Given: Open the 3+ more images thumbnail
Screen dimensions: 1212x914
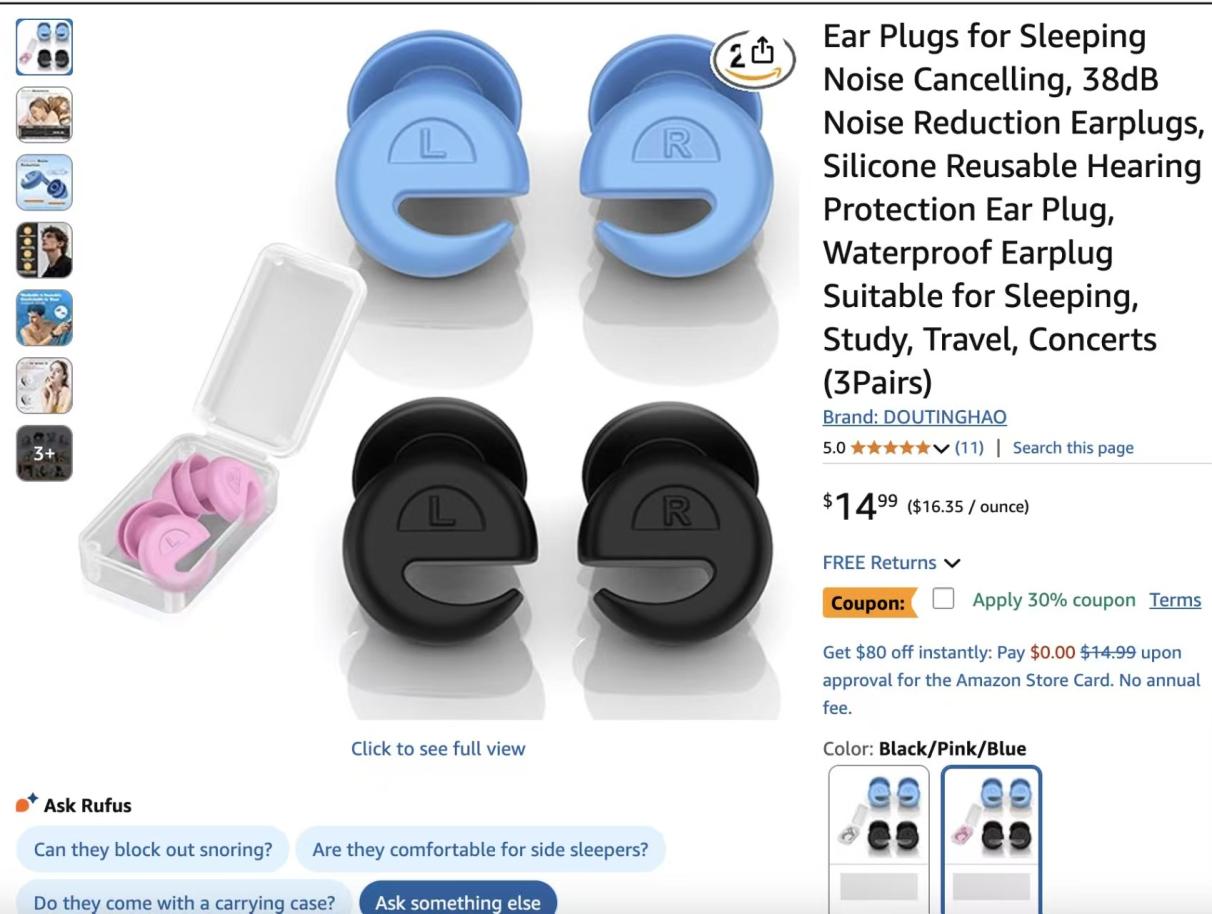Looking at the screenshot, I should 44,453.
